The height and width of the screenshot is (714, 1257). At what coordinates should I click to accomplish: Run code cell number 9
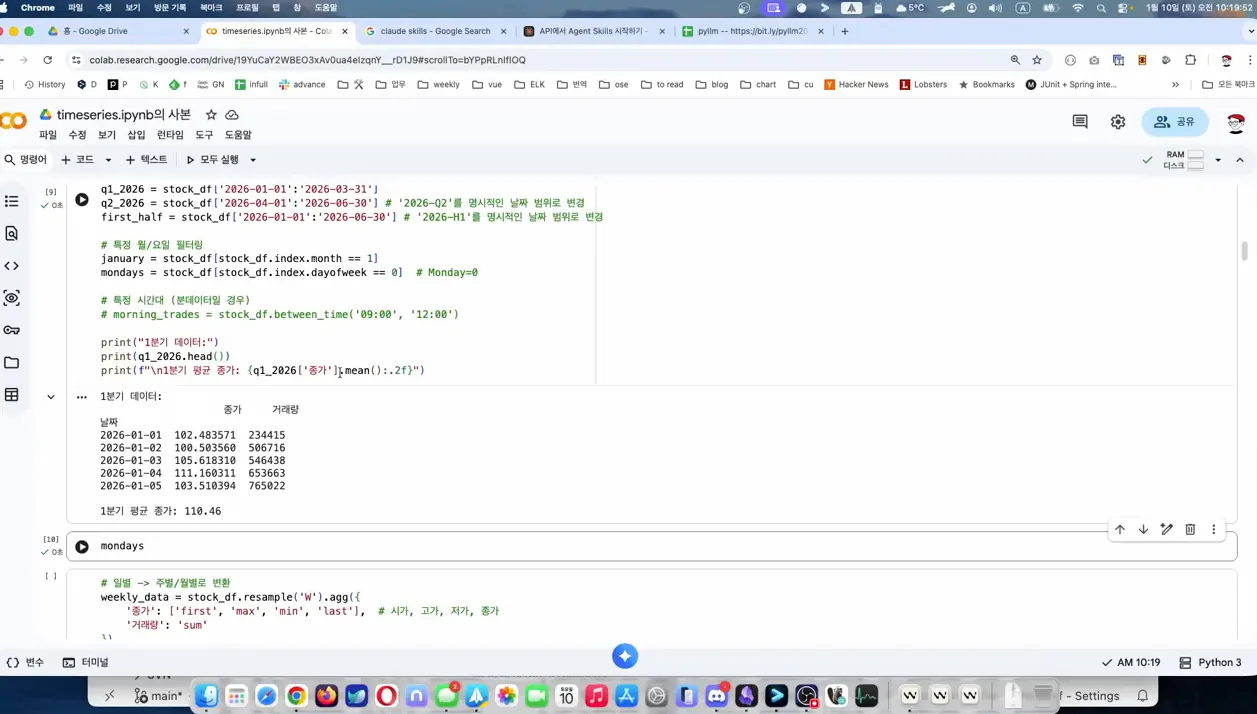point(82,200)
